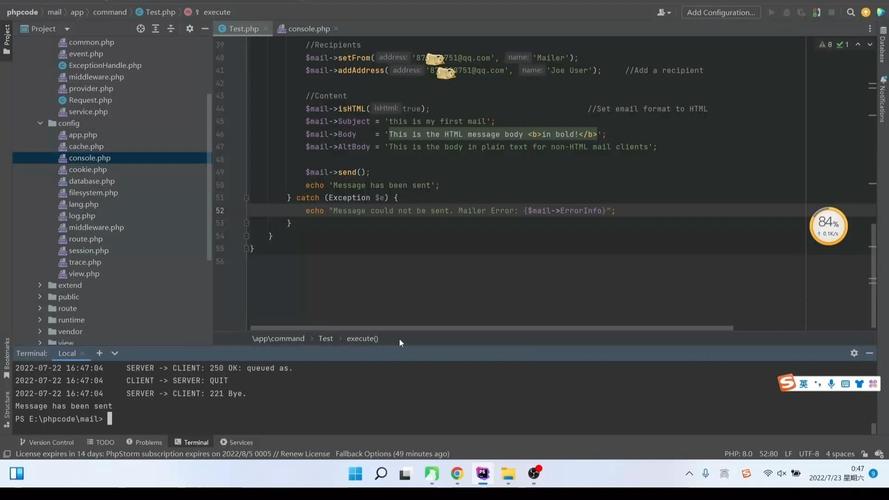Click the floating 84% performance circle
Screen dimensions: 889x500
(x=828, y=226)
